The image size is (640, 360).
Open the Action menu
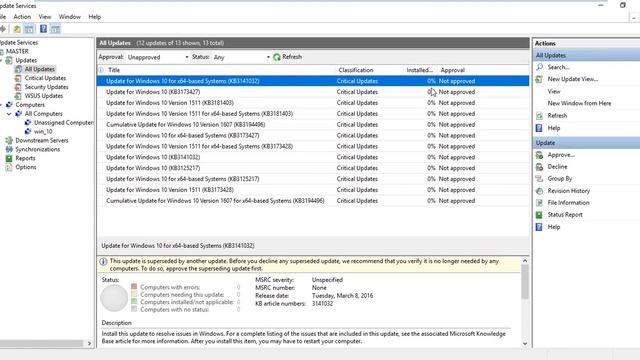click(x=22, y=17)
